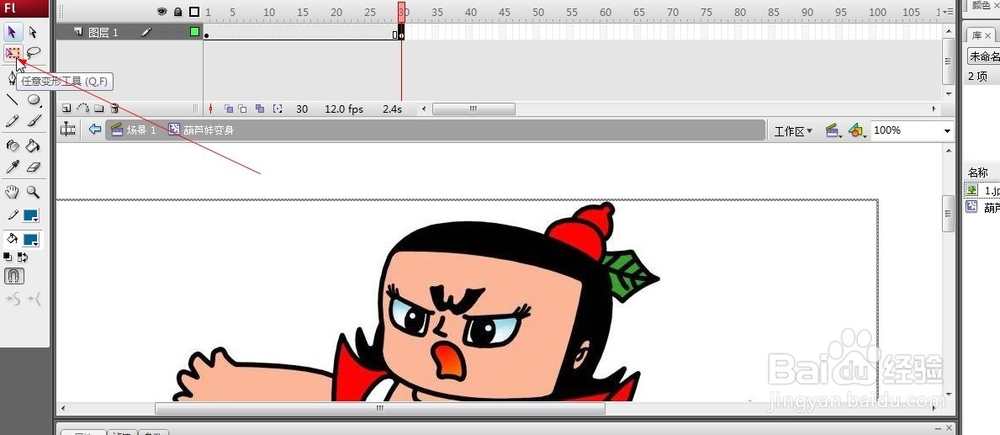Viewport: 1000px width, 435px height.
Task: Click 葫芦娃变身 symbol in edit bar
Action: pyautogui.click(x=201, y=130)
